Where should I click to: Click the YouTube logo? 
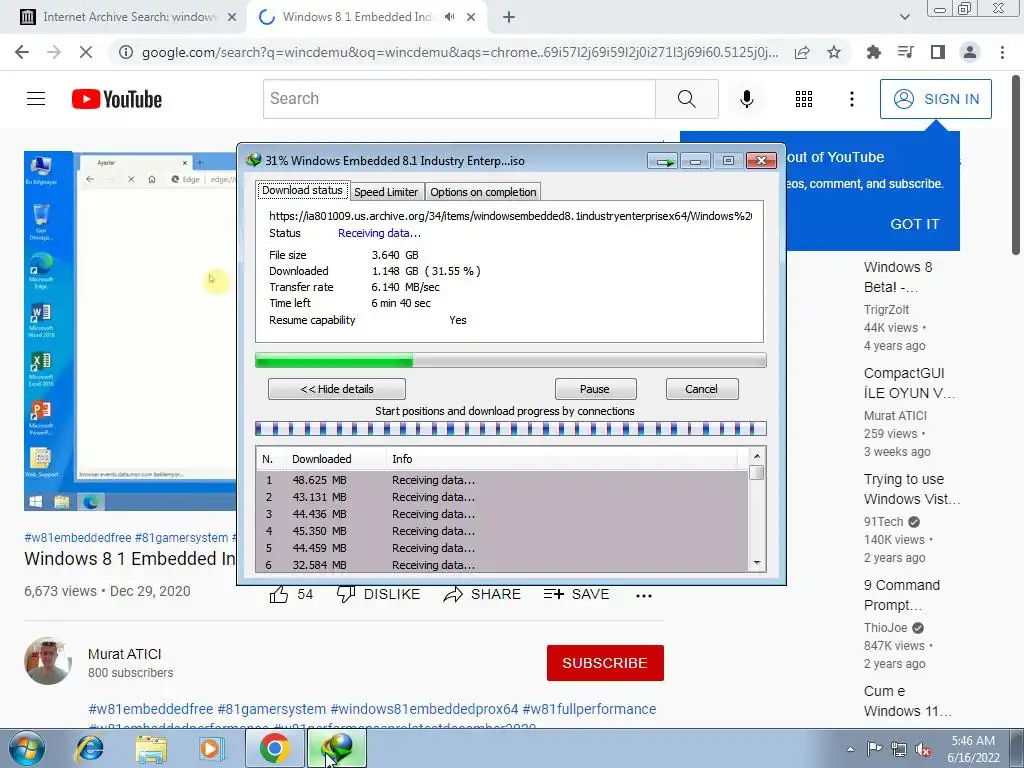click(x=116, y=99)
